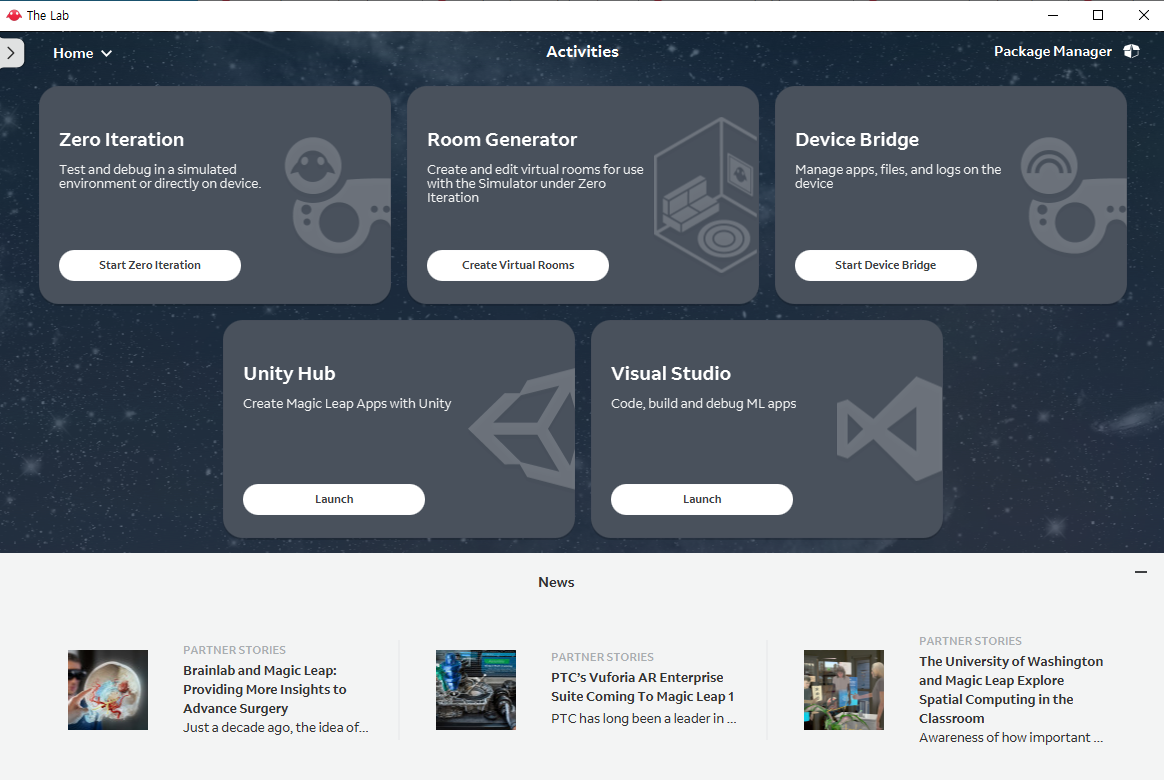Click the Package Manager box icon
Viewport: 1164px width, 780px height.
coord(1131,51)
